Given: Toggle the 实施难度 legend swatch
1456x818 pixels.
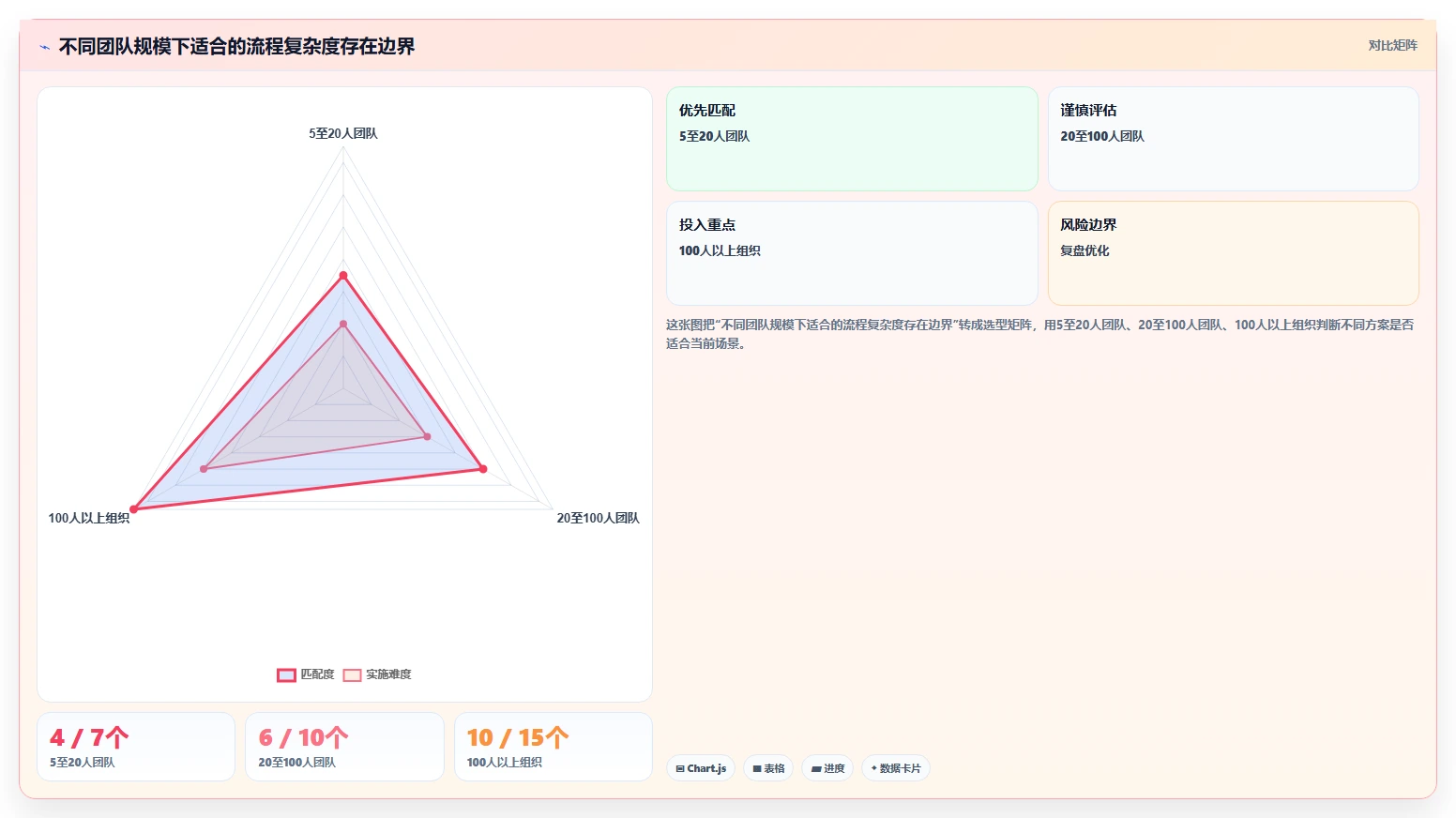Looking at the screenshot, I should (352, 674).
